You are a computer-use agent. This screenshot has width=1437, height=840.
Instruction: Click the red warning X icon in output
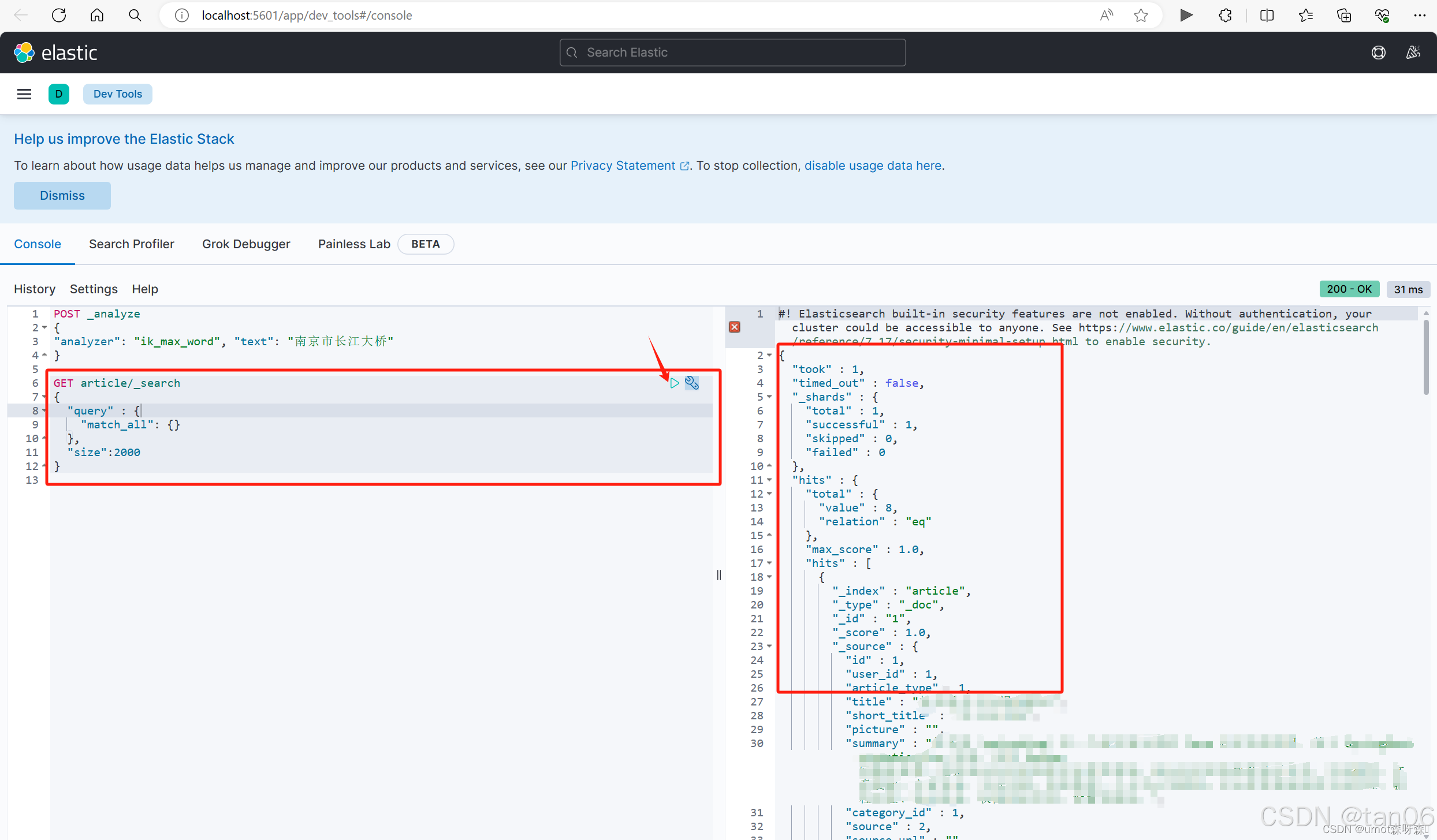735,327
